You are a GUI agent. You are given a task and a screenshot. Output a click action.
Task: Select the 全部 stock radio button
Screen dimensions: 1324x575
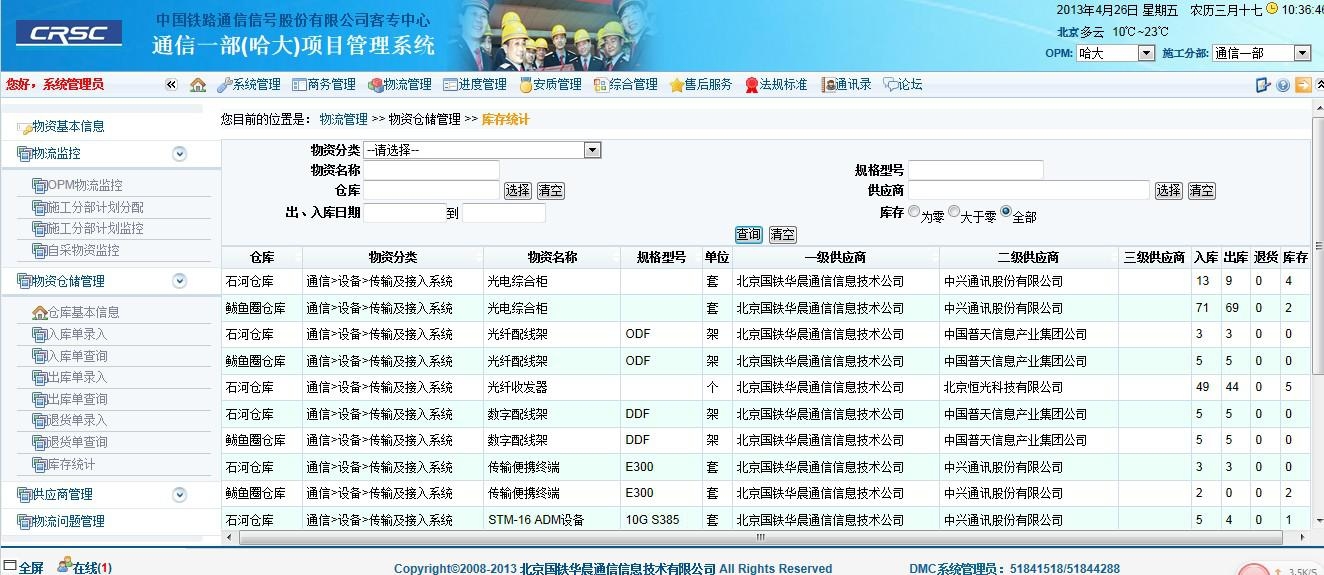(x=1006, y=212)
